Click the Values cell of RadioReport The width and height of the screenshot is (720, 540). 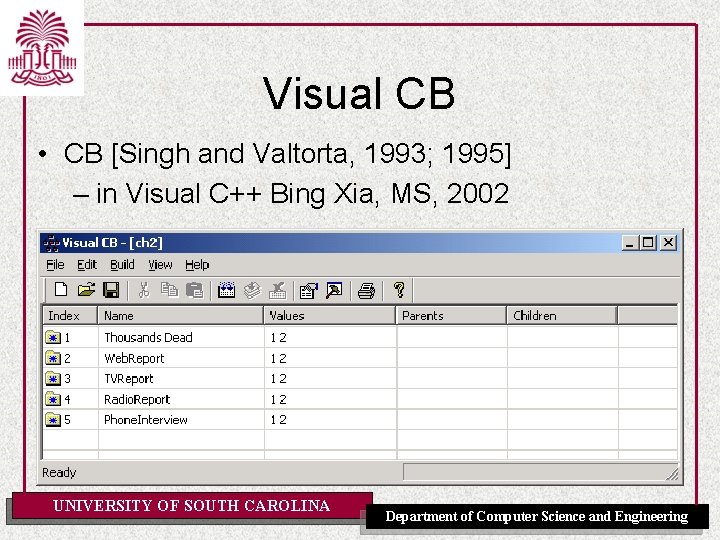pyautogui.click(x=330, y=399)
